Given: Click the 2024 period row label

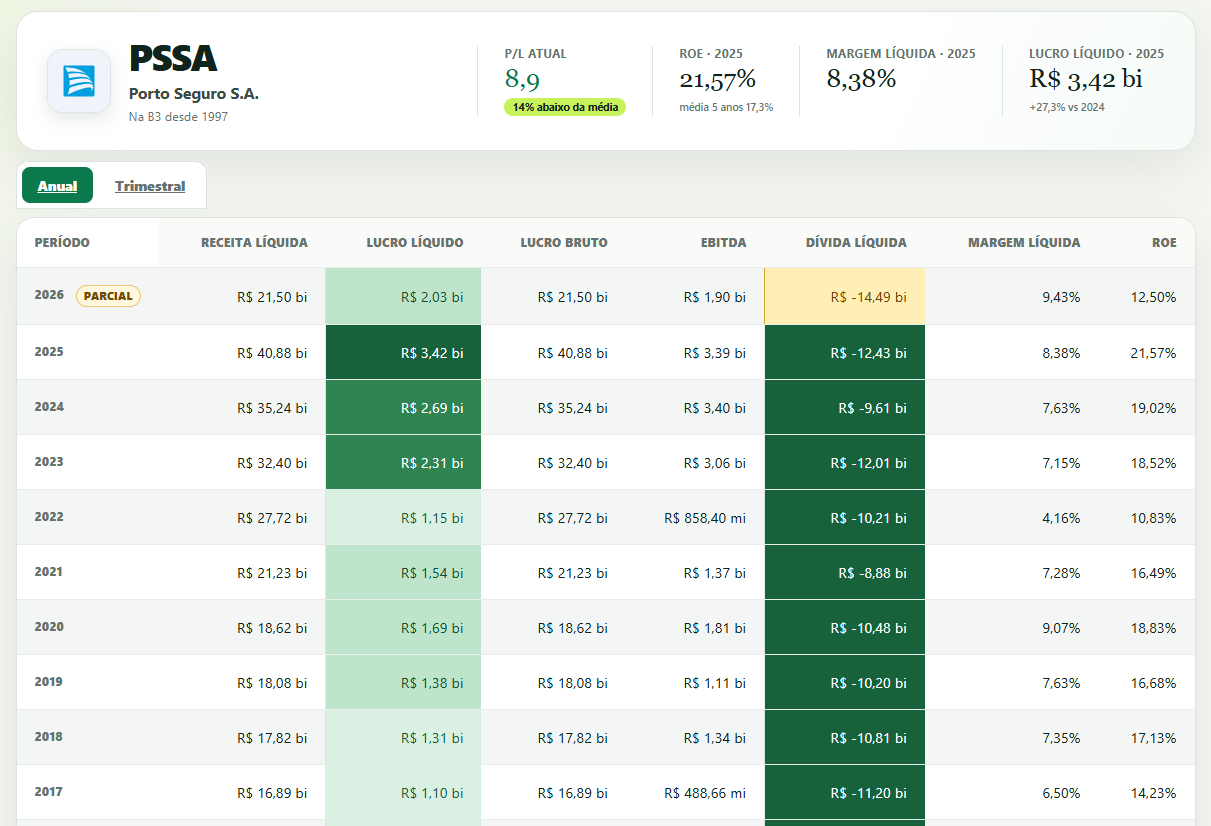Looking at the screenshot, I should [x=49, y=407].
